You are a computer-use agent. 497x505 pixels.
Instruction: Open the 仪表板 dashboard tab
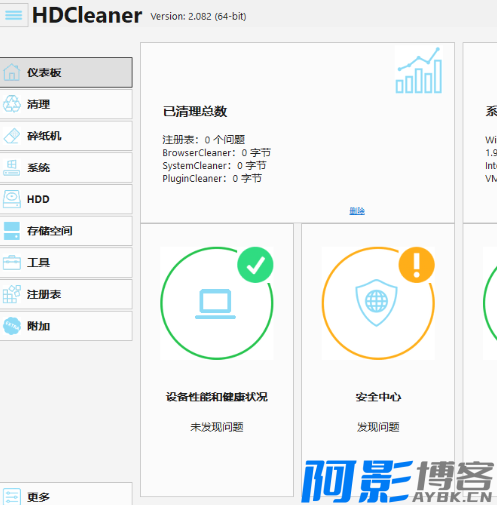coord(66,73)
